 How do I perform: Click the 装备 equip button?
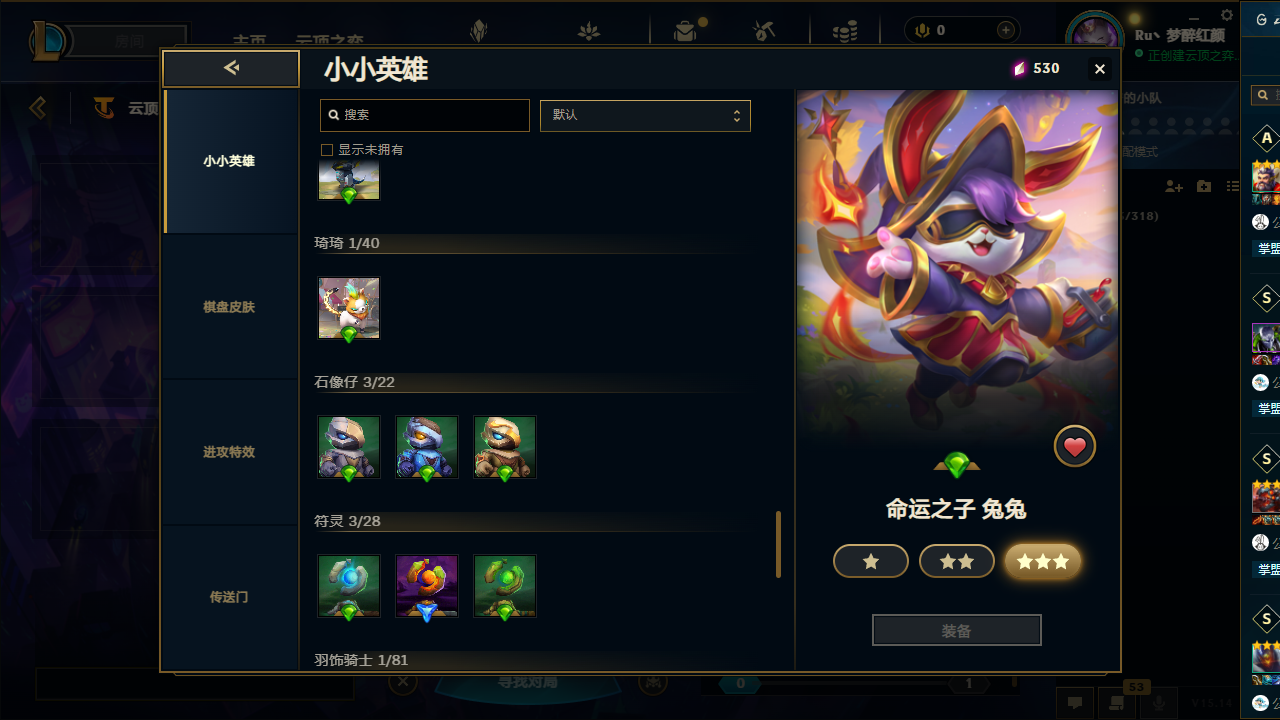coord(957,631)
